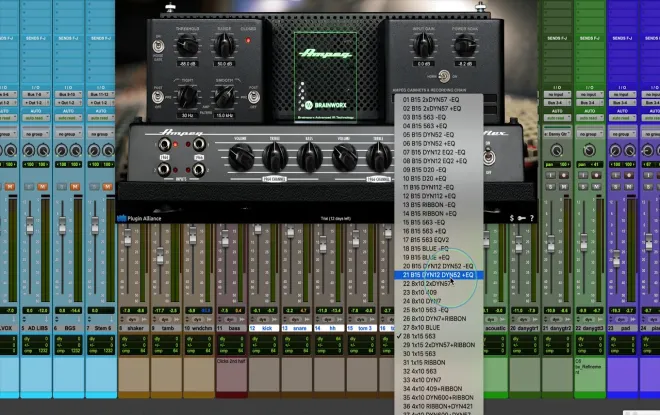This screenshot has height=415, width=660.
Task: Open the Bus 7-8 input selector
Action: tap(35, 94)
